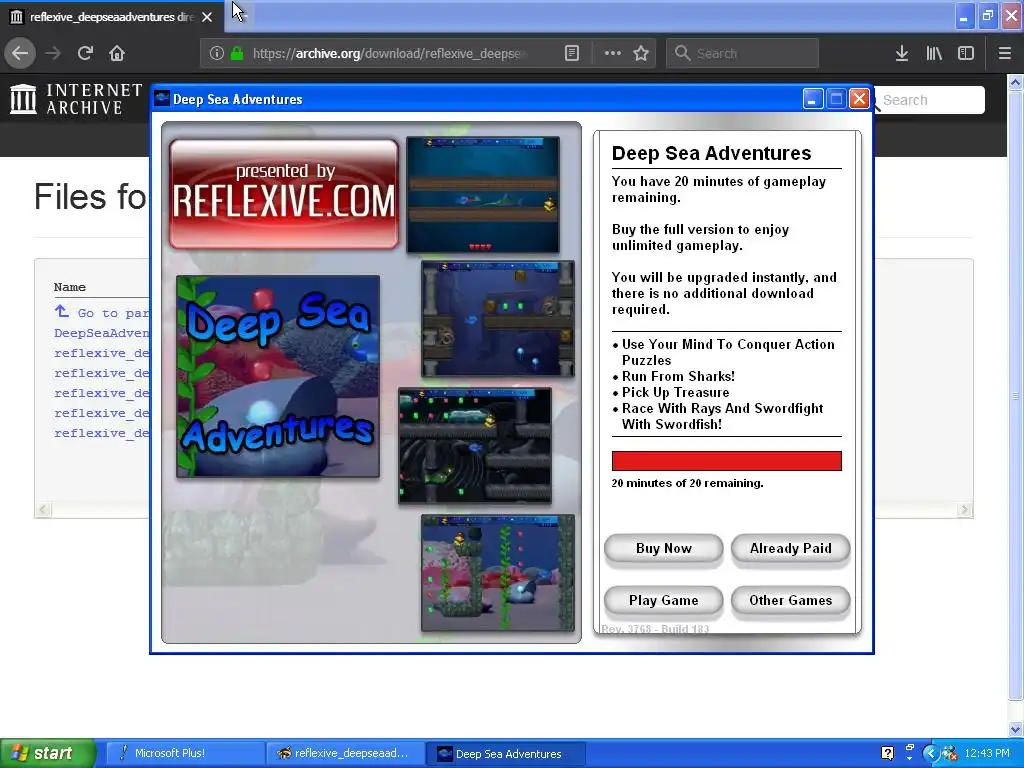The image size is (1024, 768).
Task: Click the green secure padlock icon
Action: pos(238,54)
